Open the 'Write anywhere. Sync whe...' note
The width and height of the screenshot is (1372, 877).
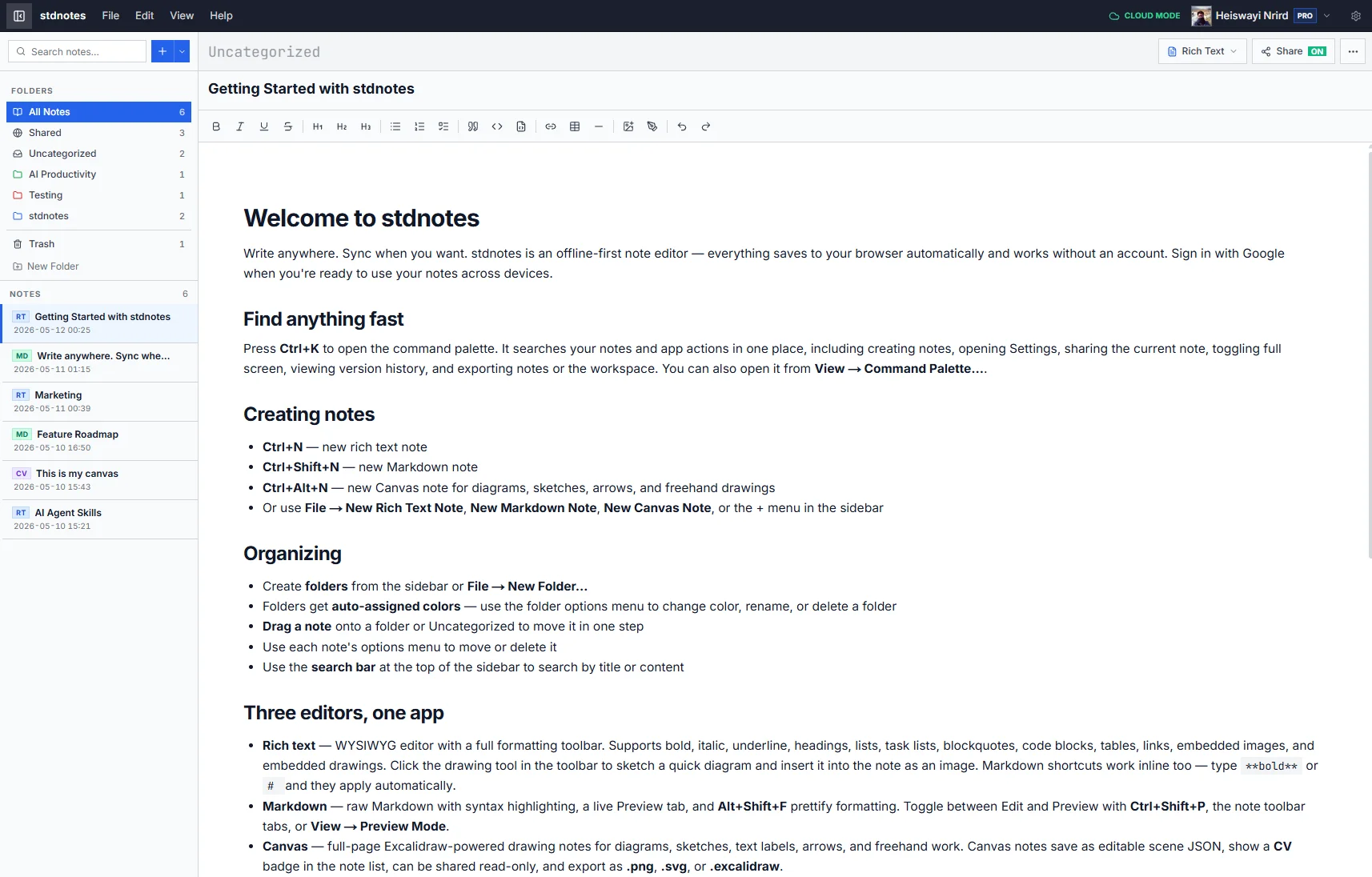pyautogui.click(x=99, y=362)
